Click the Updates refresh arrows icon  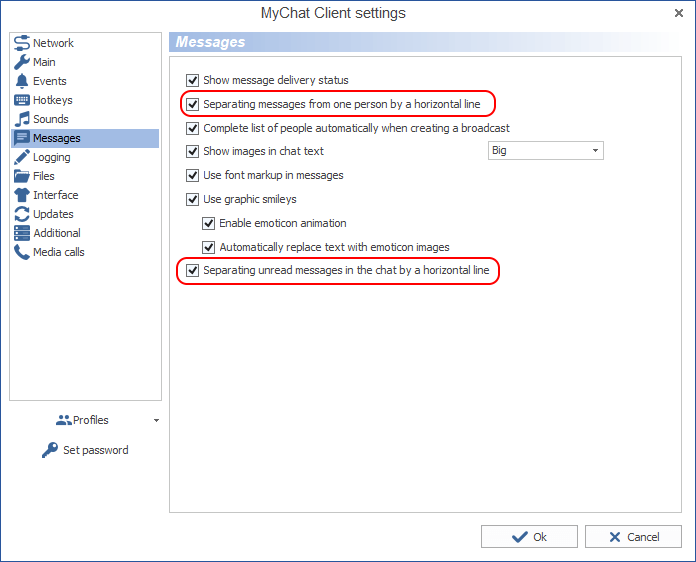[x=21, y=214]
